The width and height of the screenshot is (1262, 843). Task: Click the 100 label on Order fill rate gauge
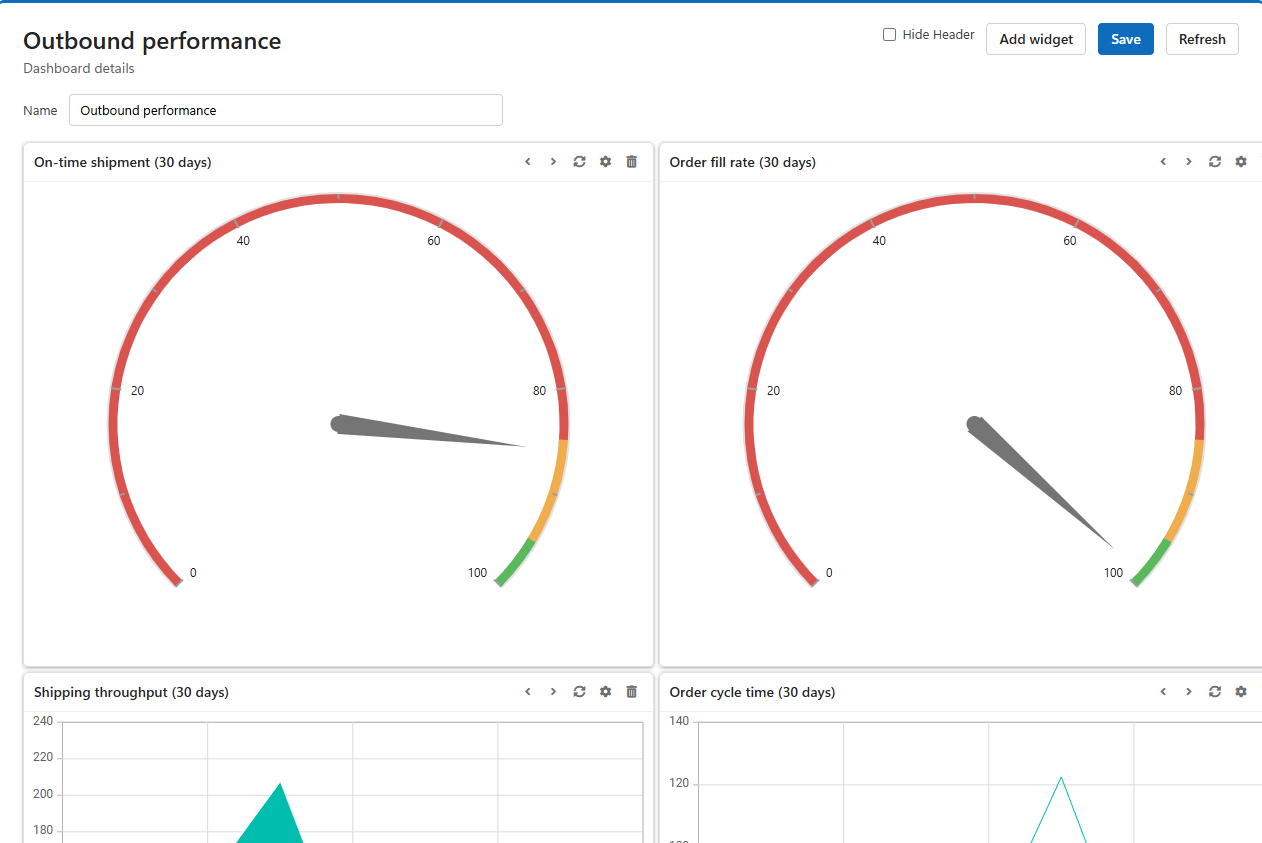pos(1113,573)
